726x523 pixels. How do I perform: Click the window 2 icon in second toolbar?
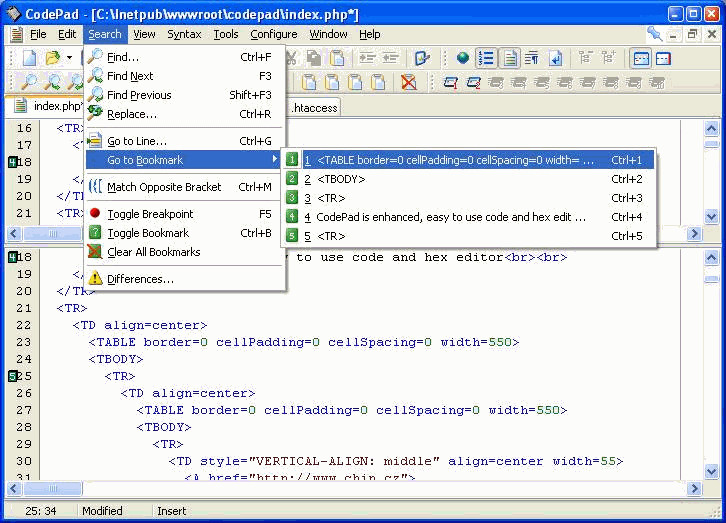pyautogui.click(x=473, y=83)
